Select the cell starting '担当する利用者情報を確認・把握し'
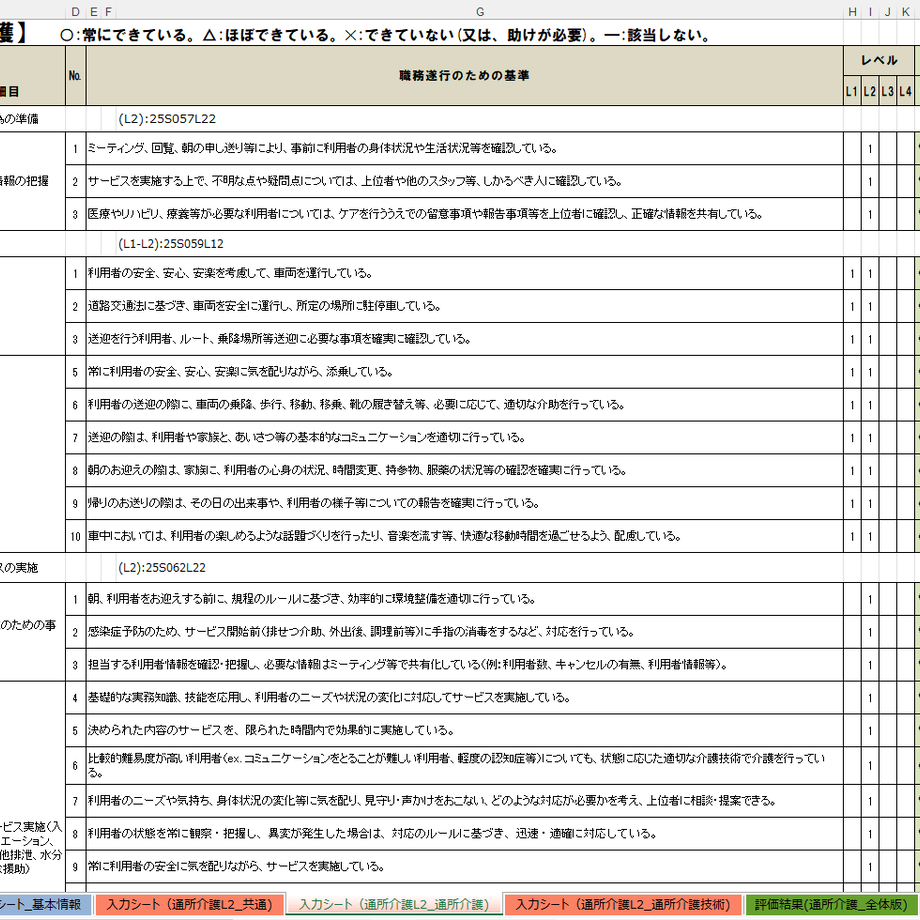The height and width of the screenshot is (920, 920). (x=465, y=665)
